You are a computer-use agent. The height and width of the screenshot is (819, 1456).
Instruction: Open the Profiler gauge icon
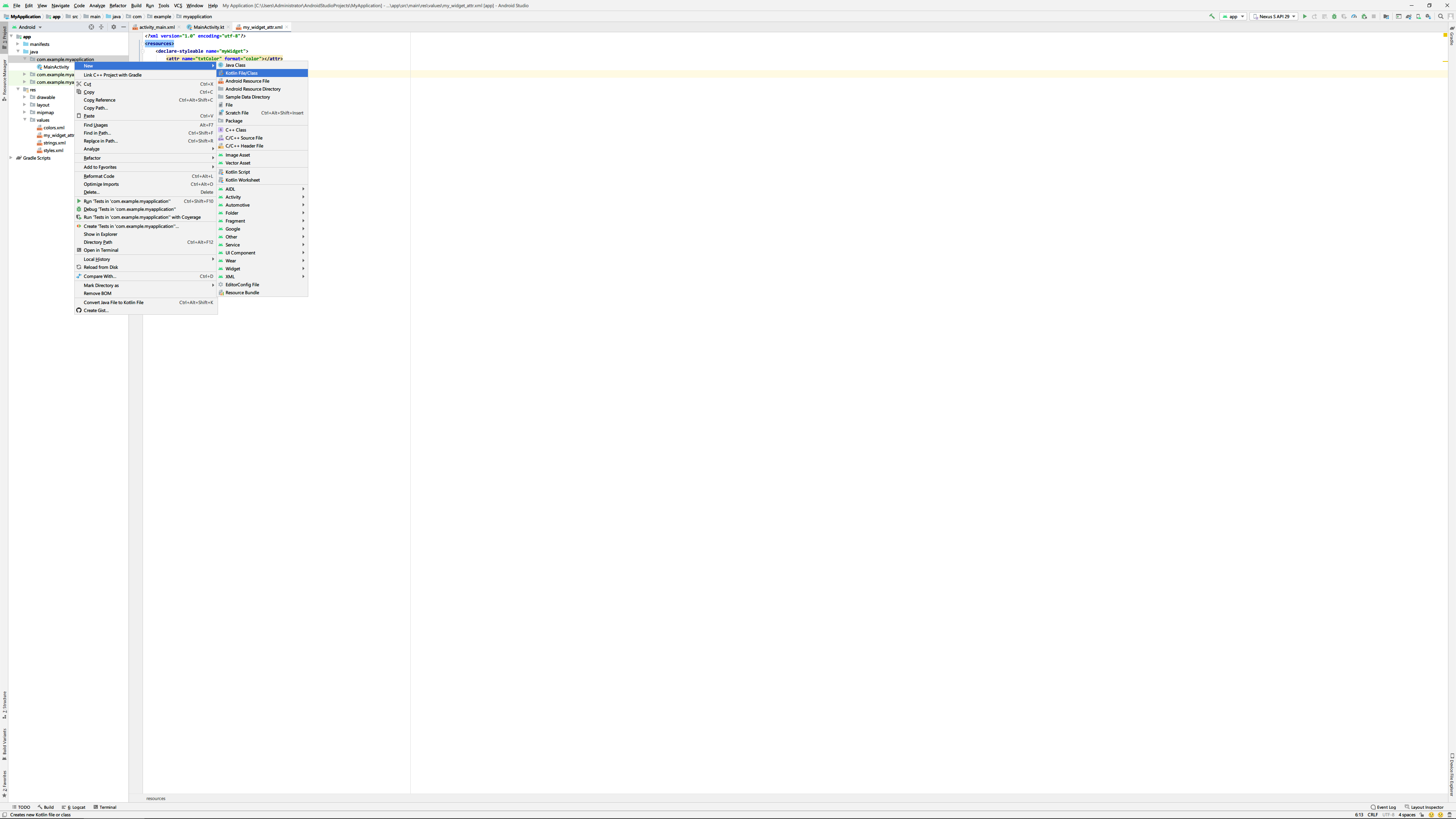[1354, 16]
